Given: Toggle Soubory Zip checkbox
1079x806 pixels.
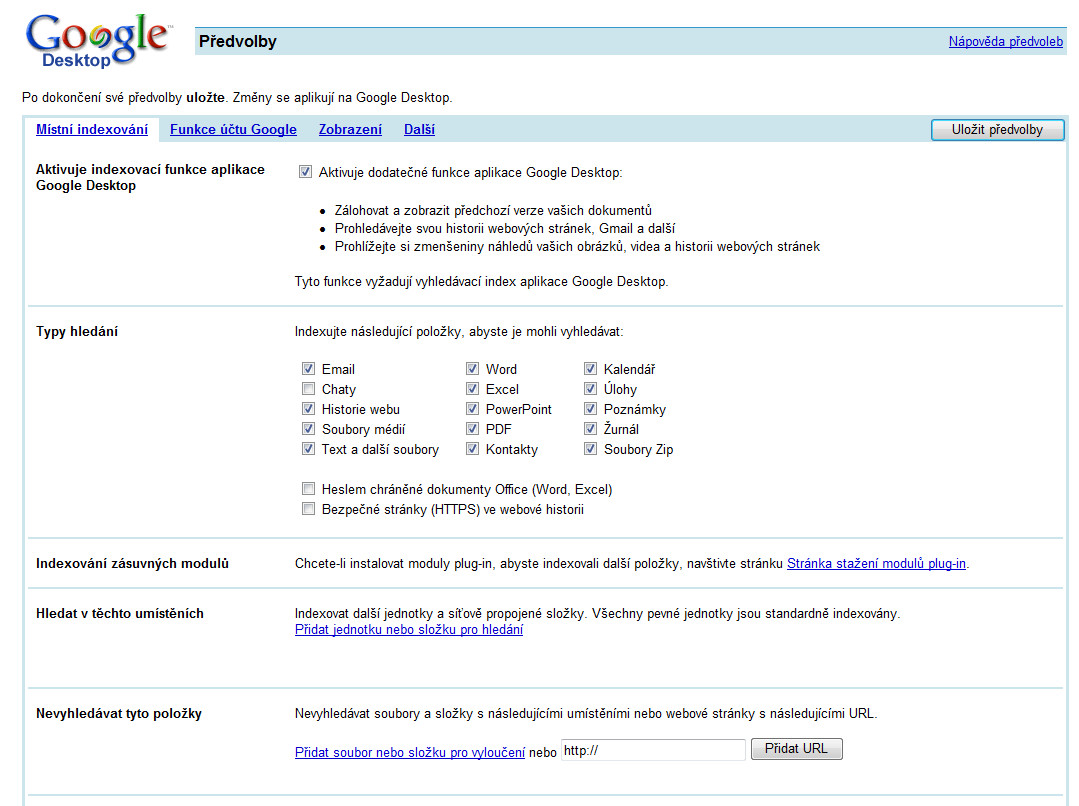Looking at the screenshot, I should (x=590, y=448).
